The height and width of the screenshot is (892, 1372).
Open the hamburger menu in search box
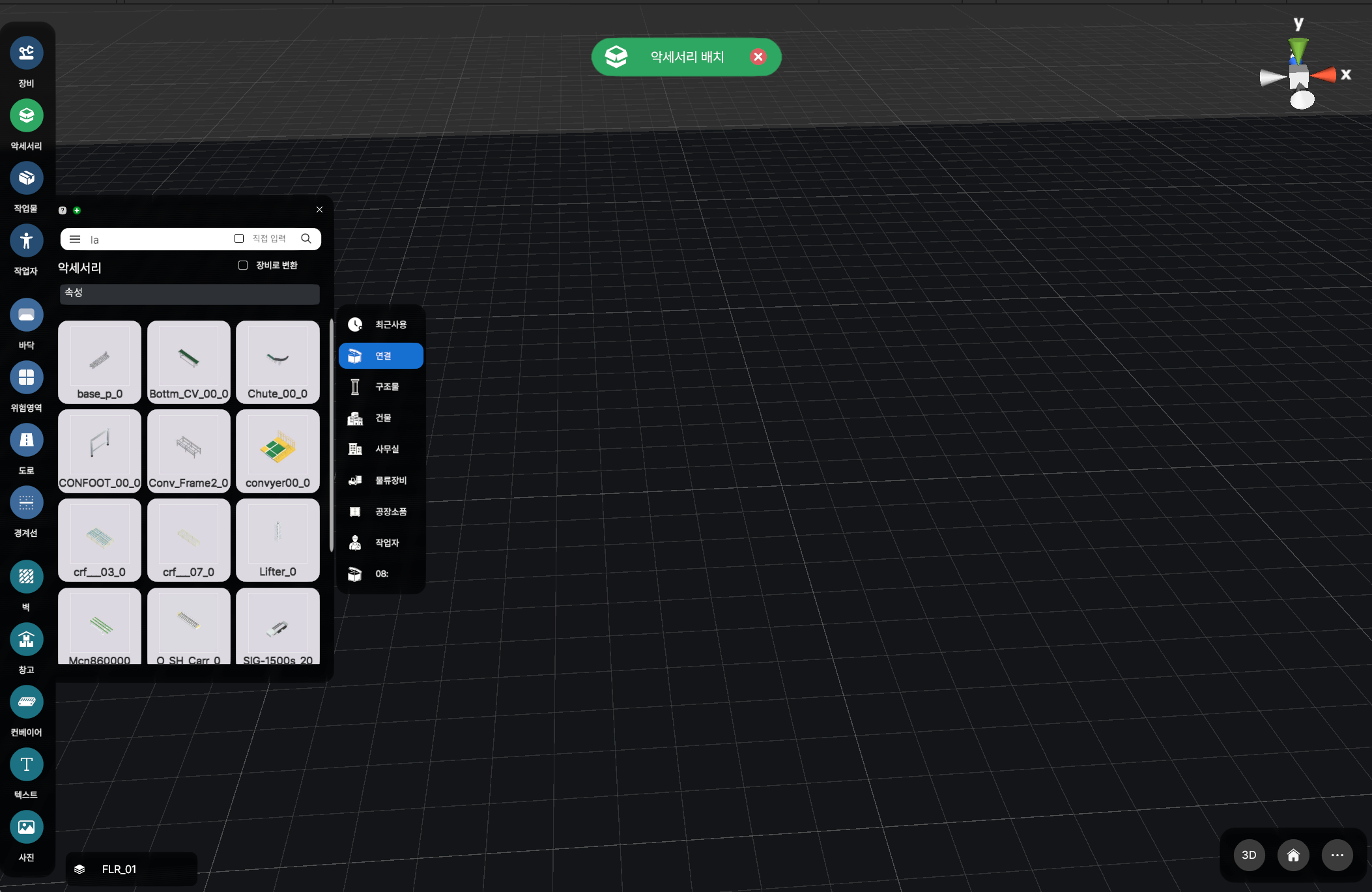point(75,239)
